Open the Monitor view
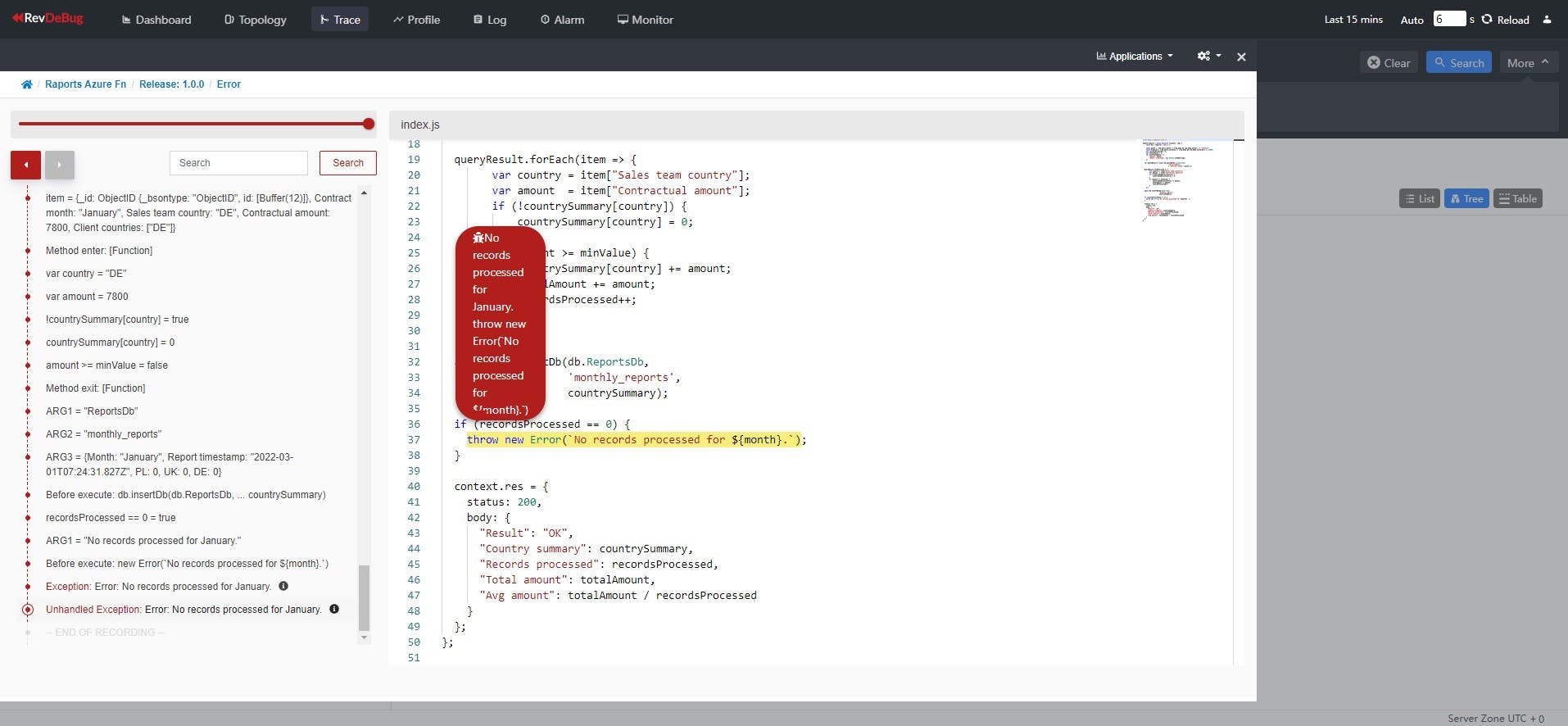Image resolution: width=1568 pixels, height=726 pixels. (x=646, y=20)
